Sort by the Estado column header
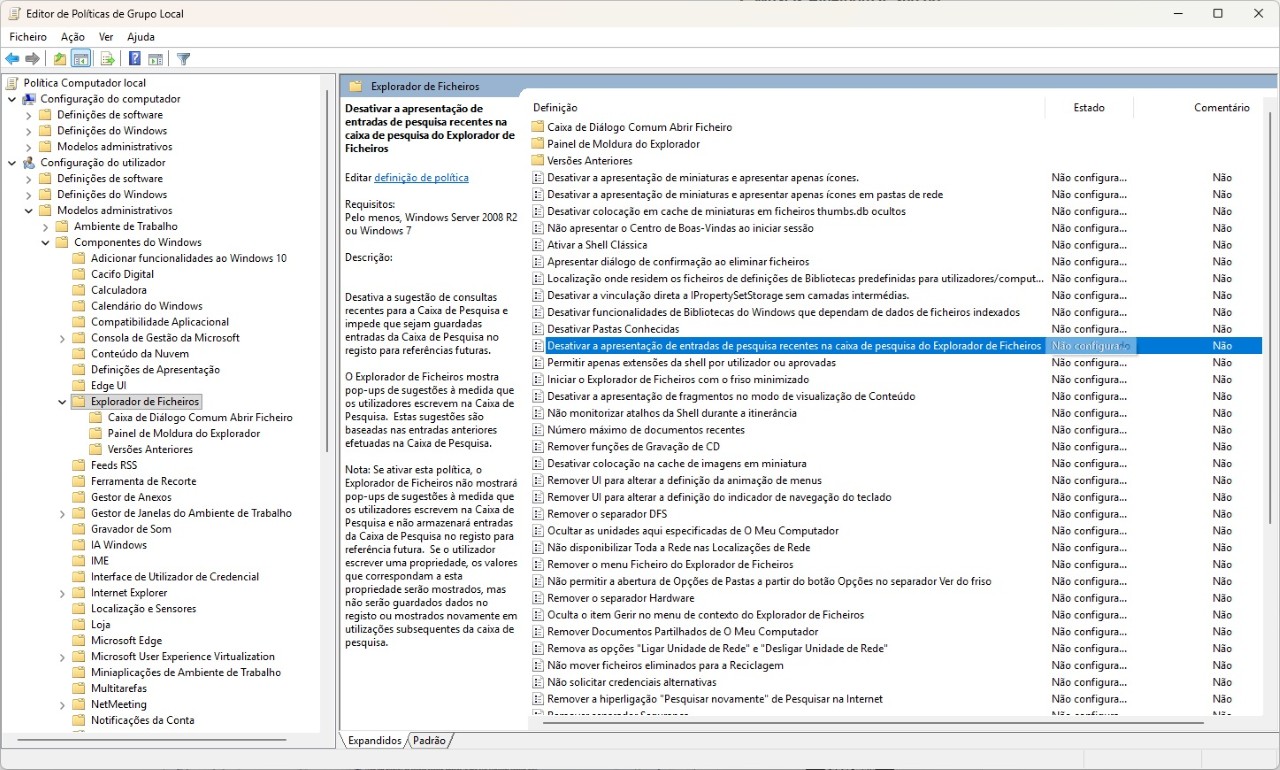 click(1089, 107)
